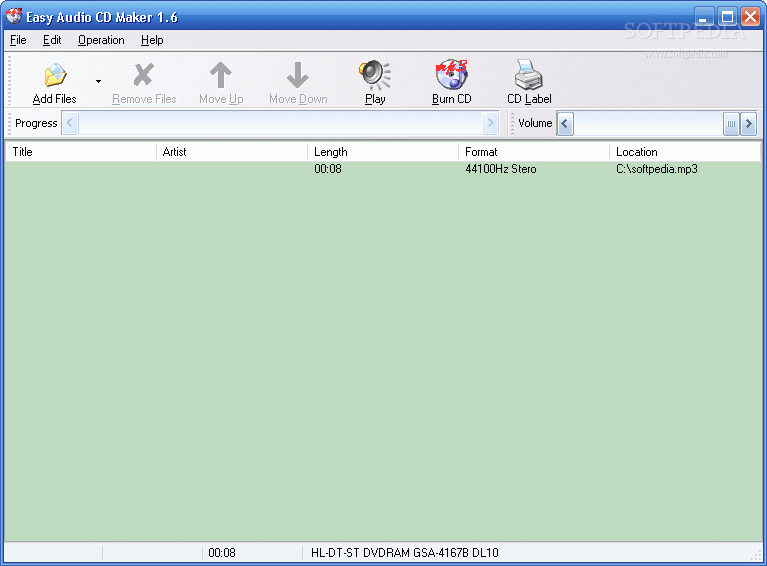Minimize the Easy Audio CD Maker window

click(703, 17)
